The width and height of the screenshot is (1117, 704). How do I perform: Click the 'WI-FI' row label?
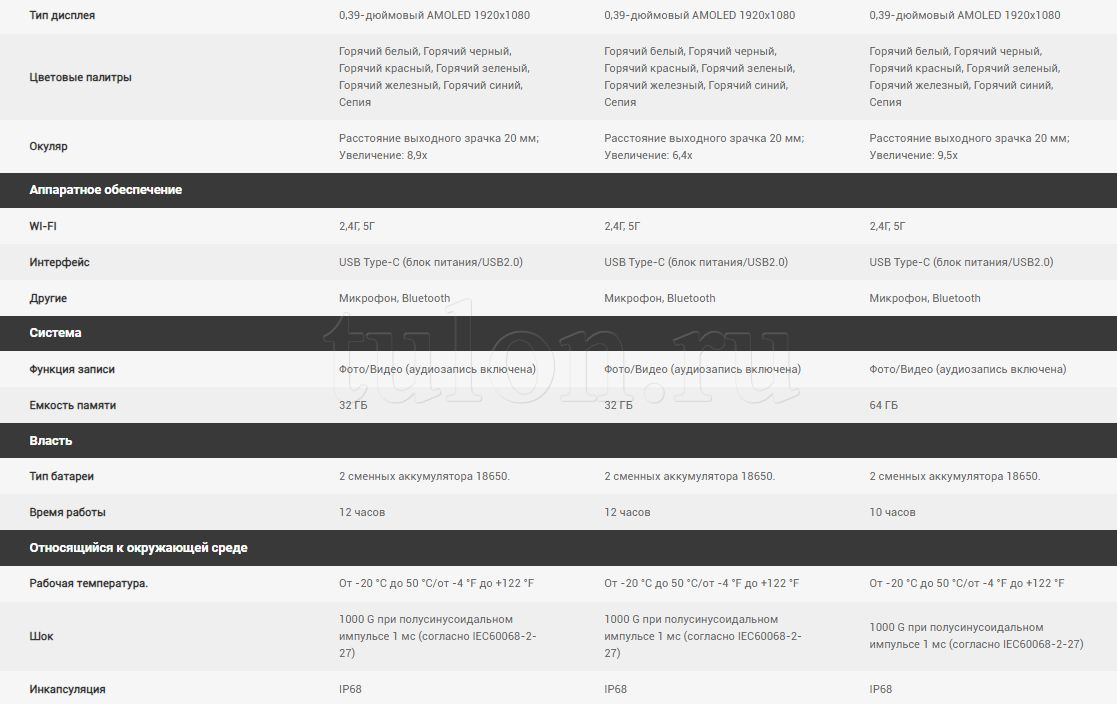(43, 226)
